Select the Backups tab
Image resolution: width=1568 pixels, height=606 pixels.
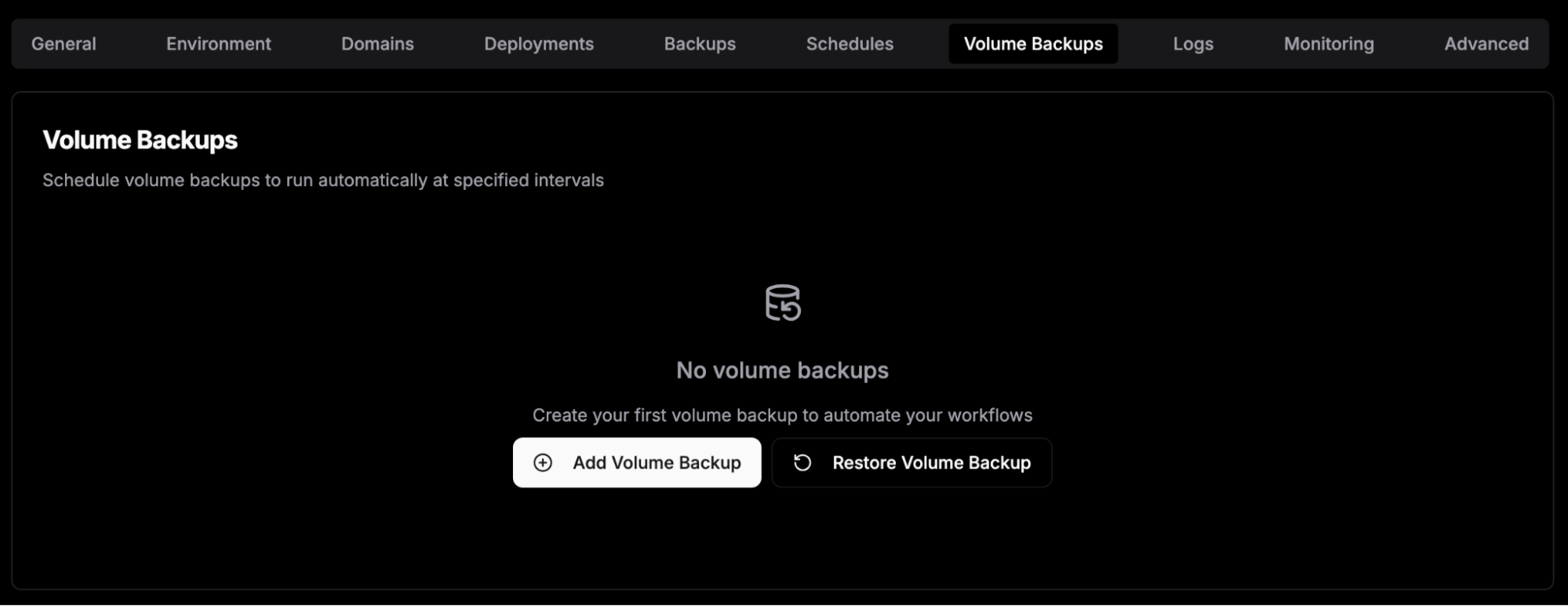click(700, 44)
